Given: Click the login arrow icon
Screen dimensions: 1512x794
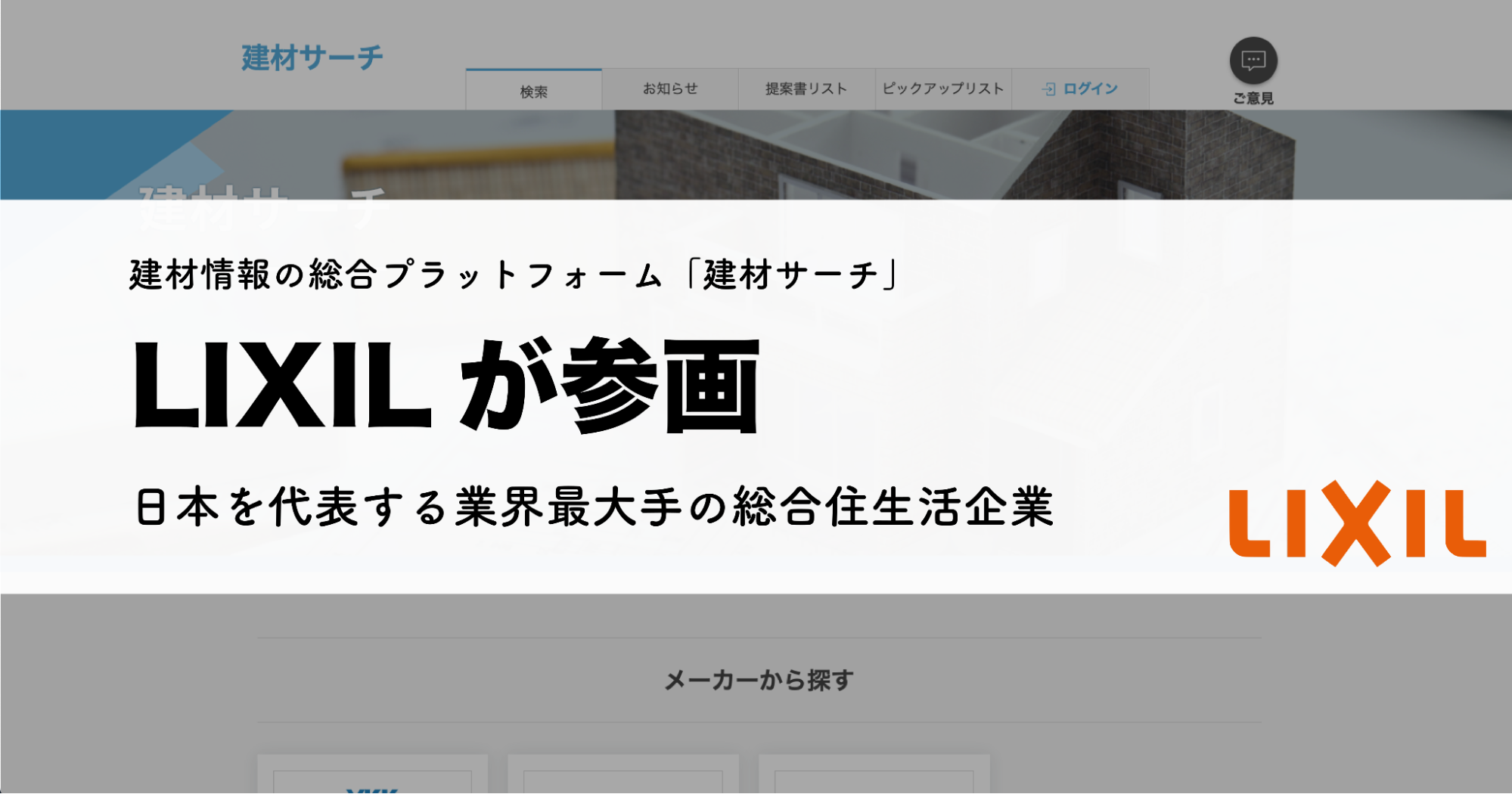Looking at the screenshot, I should pos(1048,89).
